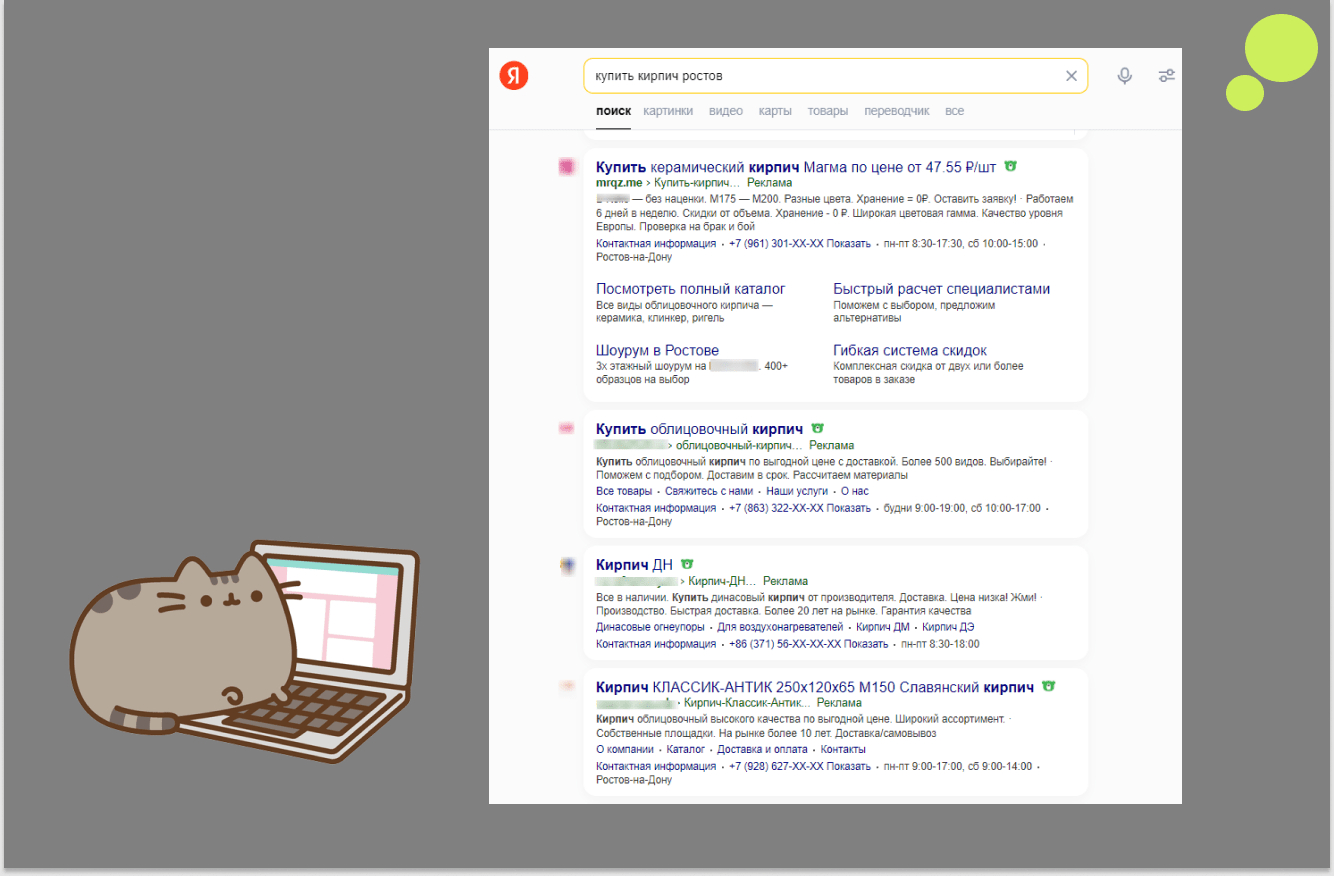The width and height of the screenshot is (1334, 876).
Task: Open the "Кирпич ДМ" link
Action: click(883, 627)
